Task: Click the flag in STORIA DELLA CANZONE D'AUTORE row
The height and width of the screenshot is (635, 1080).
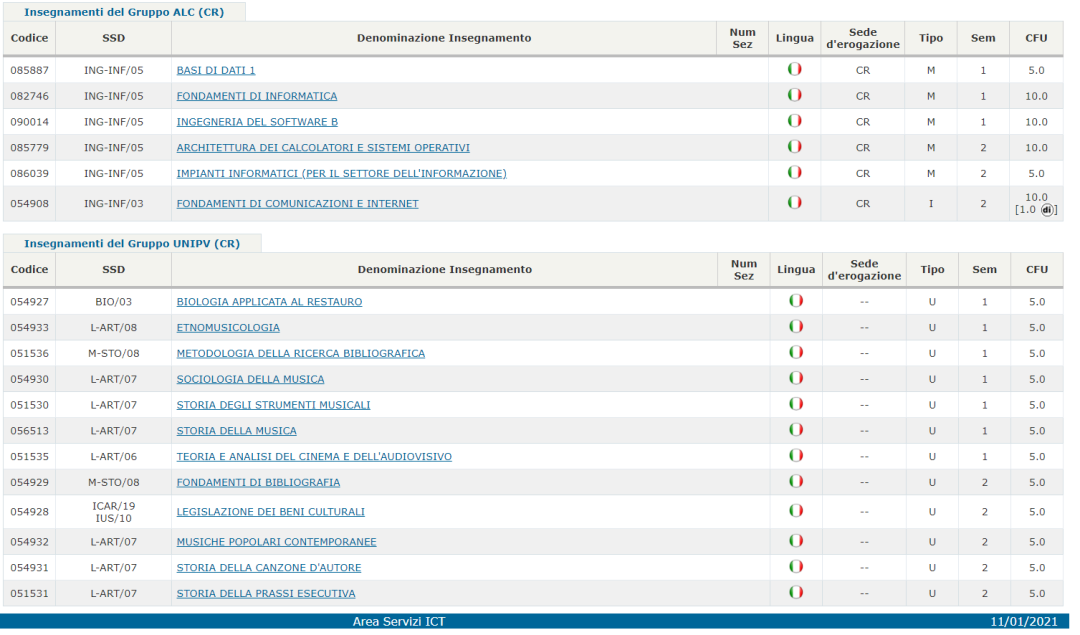Action: click(796, 566)
